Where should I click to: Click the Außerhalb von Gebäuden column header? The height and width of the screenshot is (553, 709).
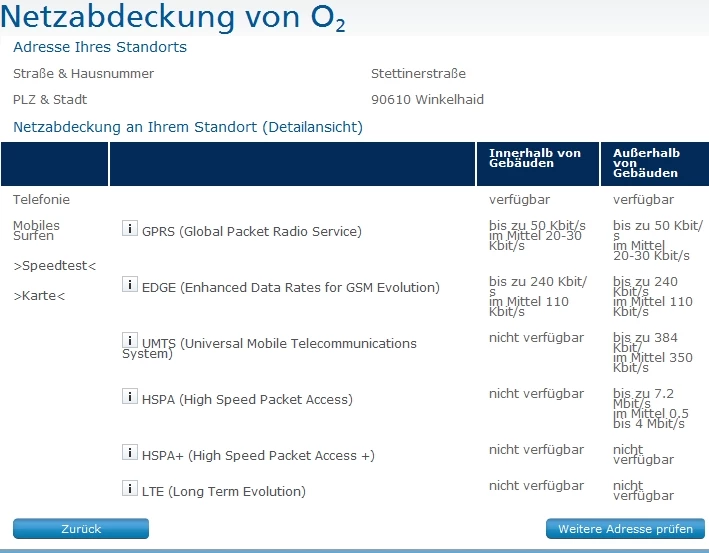[655, 164]
